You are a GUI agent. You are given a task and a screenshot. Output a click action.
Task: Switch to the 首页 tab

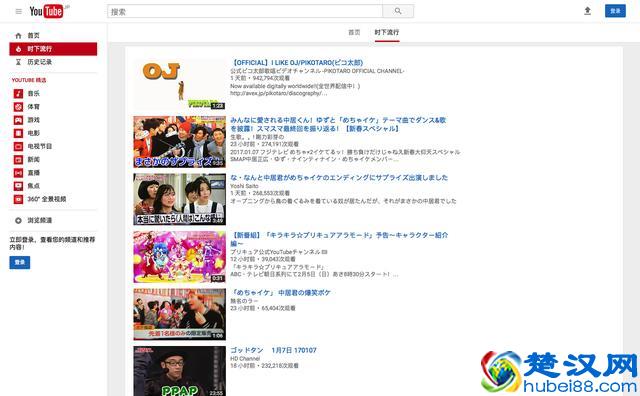[x=354, y=32]
